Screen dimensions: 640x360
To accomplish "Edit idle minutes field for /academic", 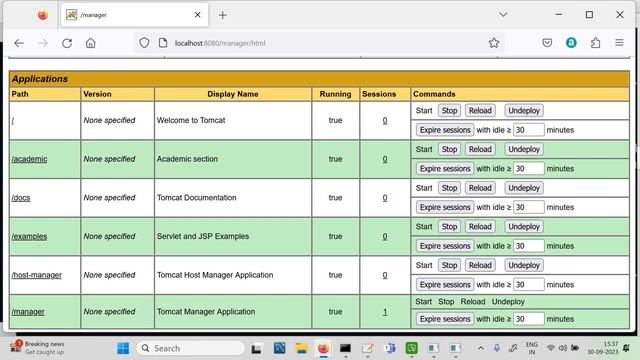I will [x=529, y=169].
